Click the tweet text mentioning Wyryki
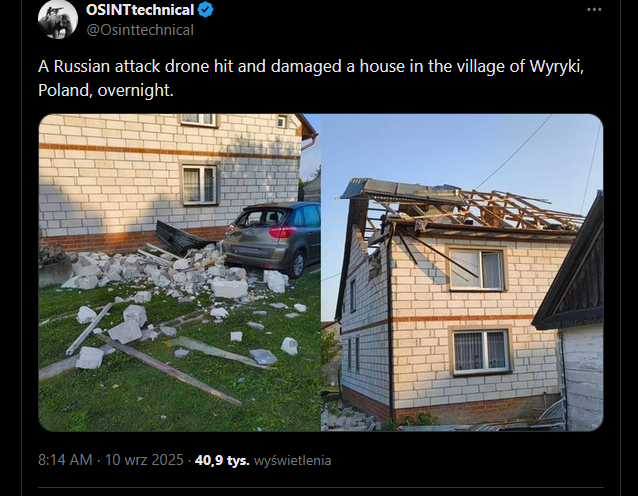The height and width of the screenshot is (496, 638). [311, 66]
